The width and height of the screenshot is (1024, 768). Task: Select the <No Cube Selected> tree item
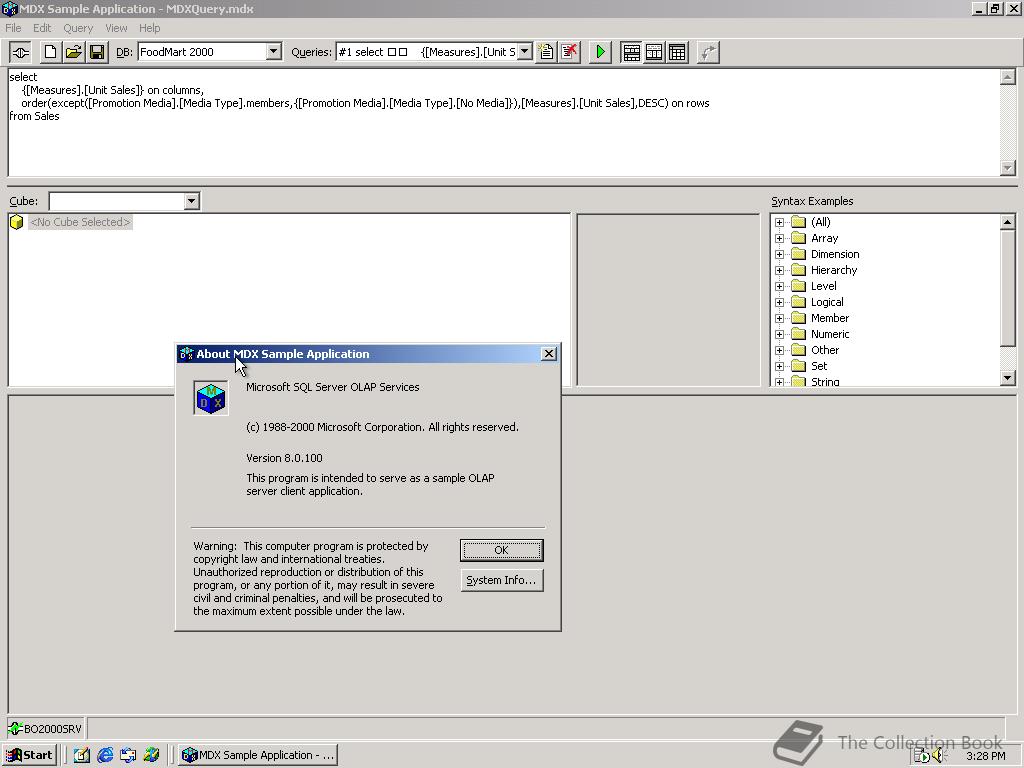(80, 222)
